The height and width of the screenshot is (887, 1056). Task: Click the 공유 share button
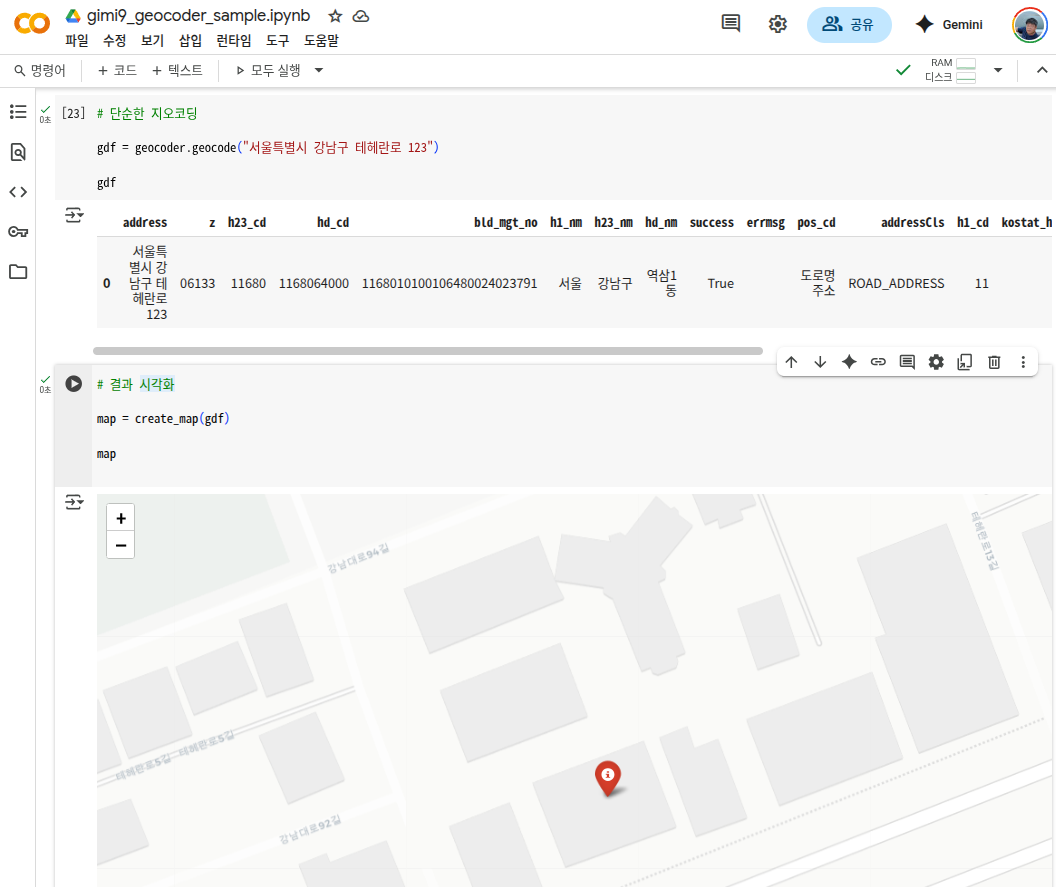pyautogui.click(x=848, y=25)
